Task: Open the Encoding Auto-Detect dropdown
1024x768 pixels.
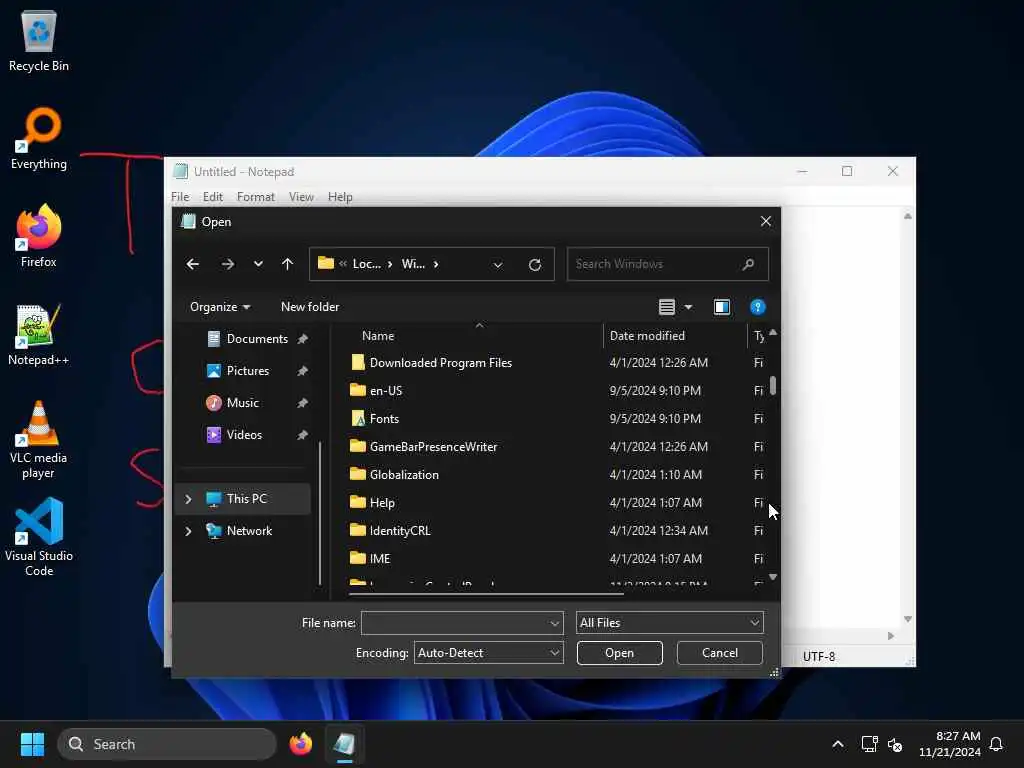Action: 488,653
